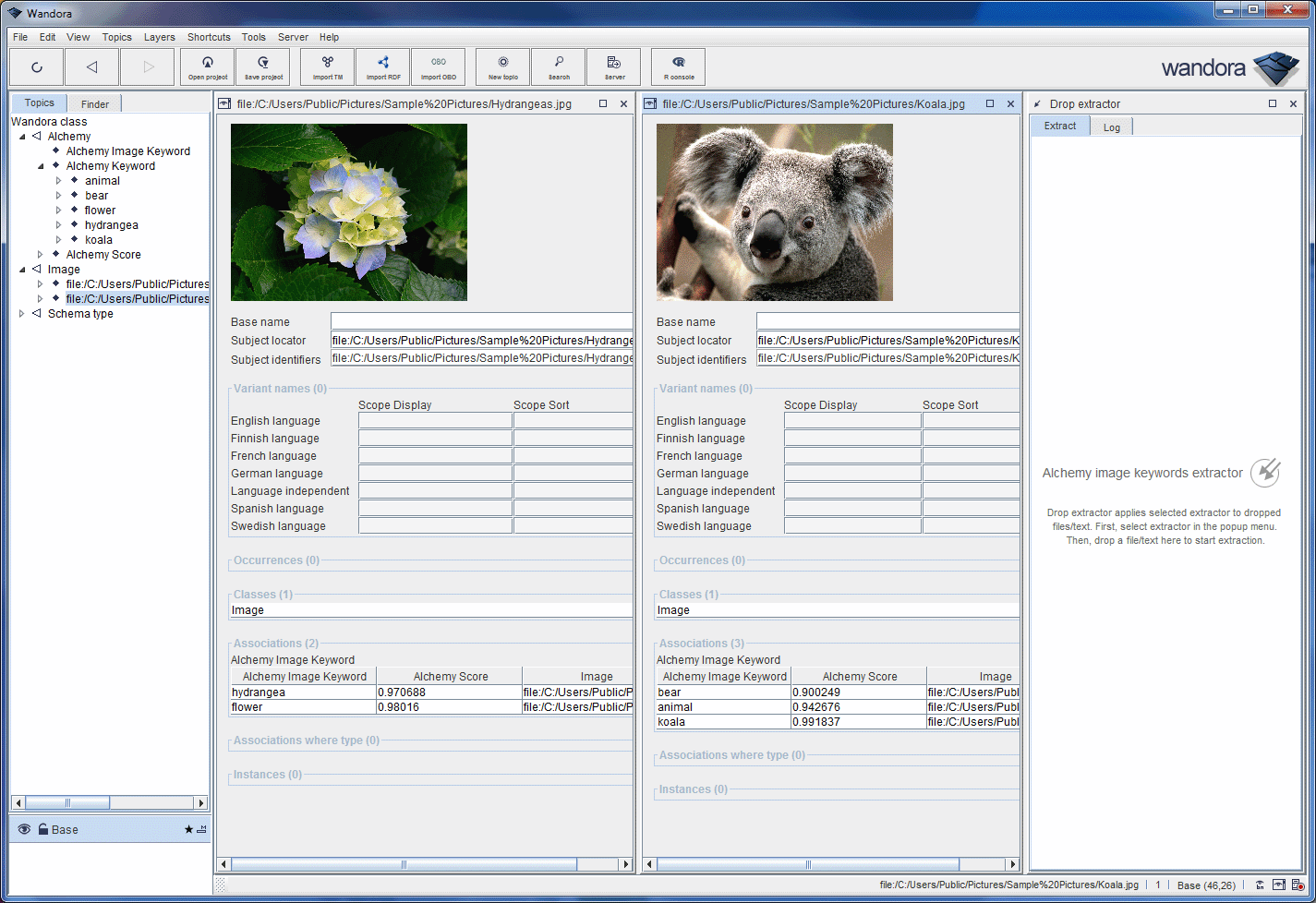
Task: Toggle visibility eye of Base layer
Action: coord(24,829)
